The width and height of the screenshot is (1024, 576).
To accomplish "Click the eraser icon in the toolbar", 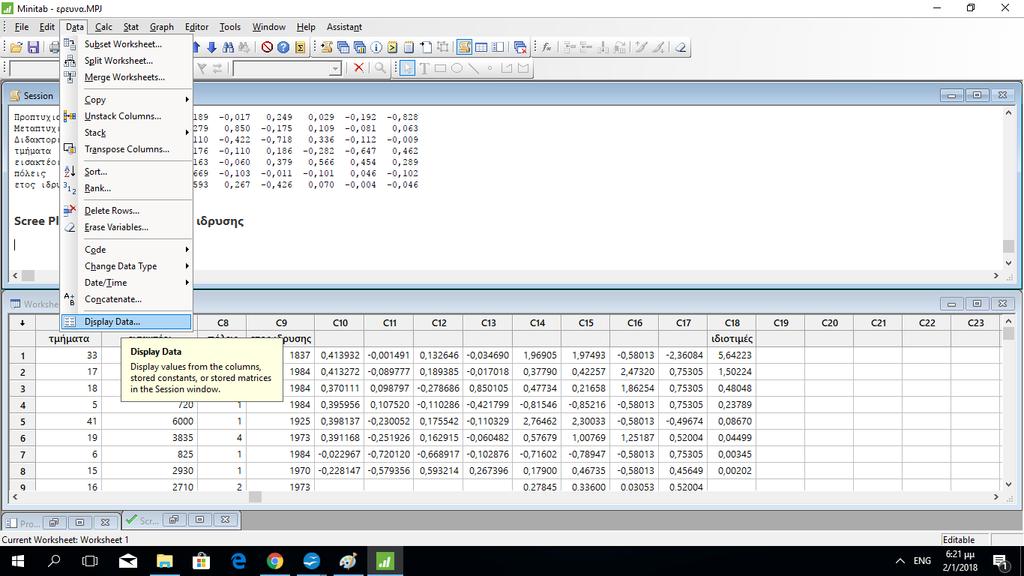I will (x=680, y=47).
